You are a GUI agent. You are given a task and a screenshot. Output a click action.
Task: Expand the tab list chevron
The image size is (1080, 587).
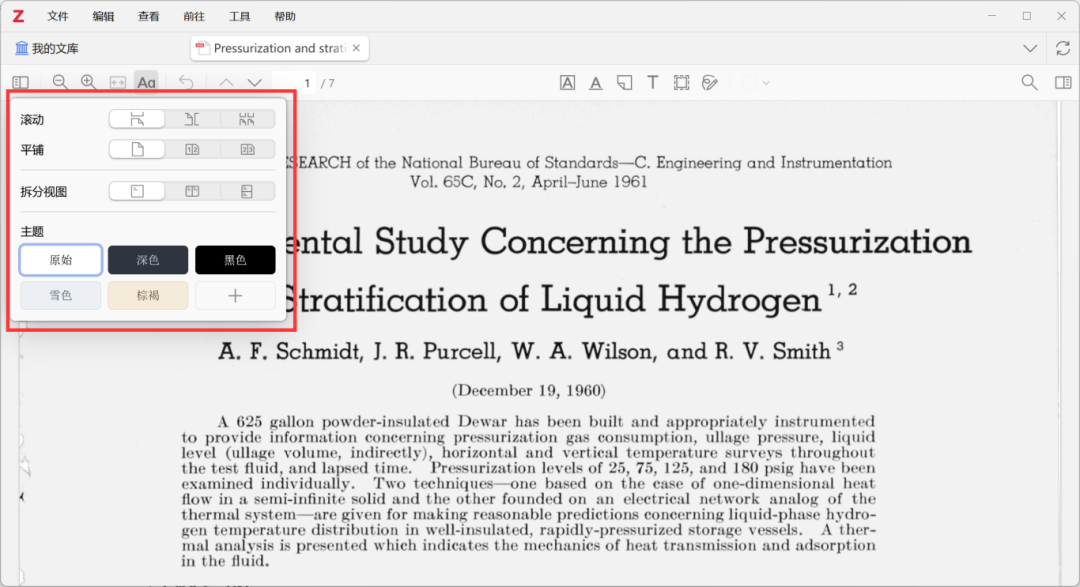[1030, 48]
